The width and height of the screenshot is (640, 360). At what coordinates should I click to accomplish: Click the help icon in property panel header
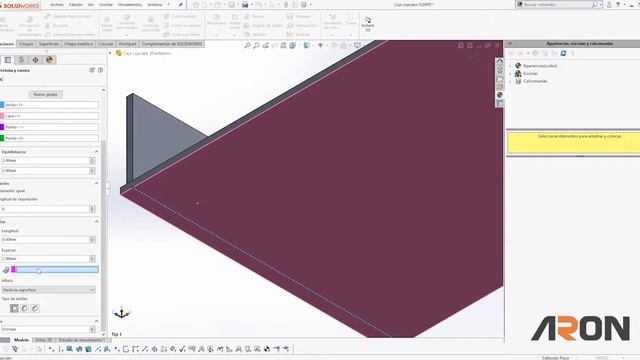coord(100,70)
